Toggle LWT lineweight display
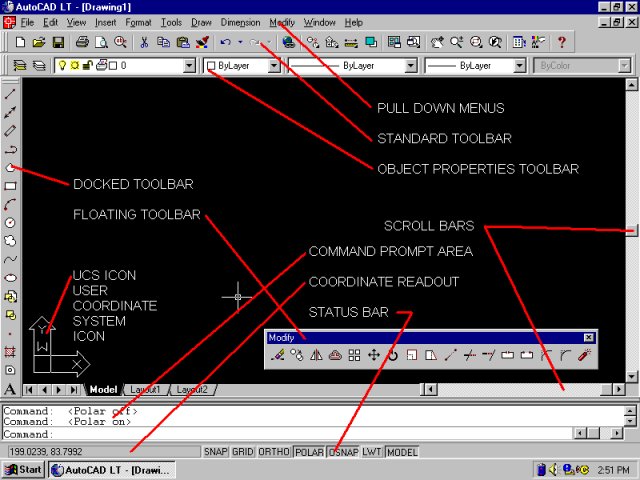This screenshot has height=480, width=640. pyautogui.click(x=372, y=452)
